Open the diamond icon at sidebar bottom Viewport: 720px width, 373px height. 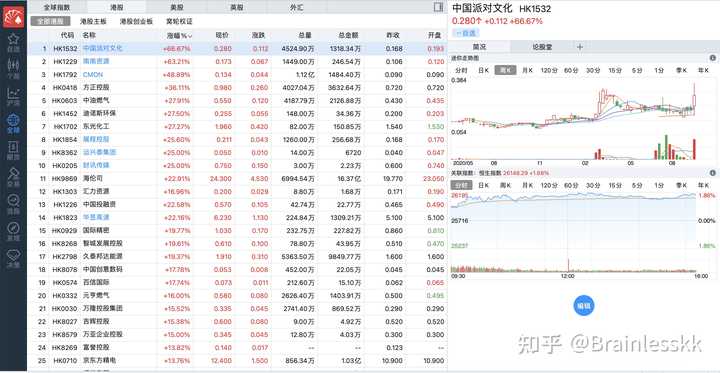click(13, 258)
